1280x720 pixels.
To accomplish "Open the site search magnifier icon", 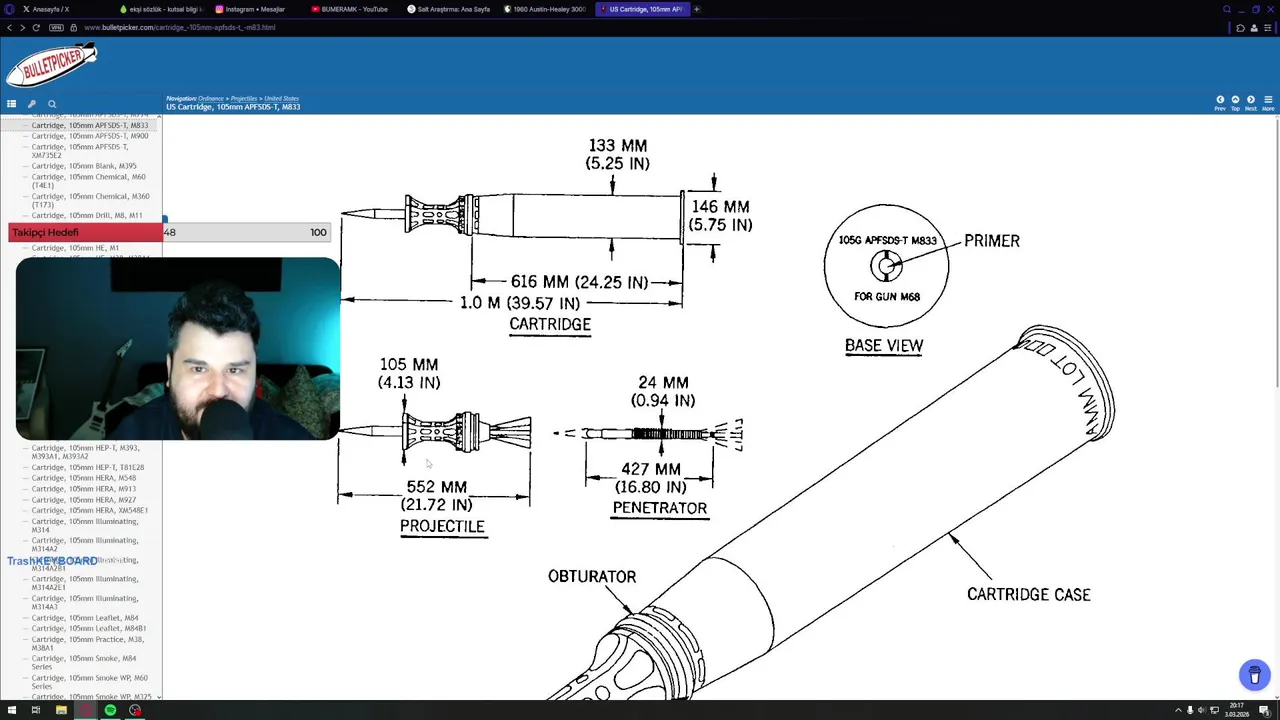I will [52, 104].
